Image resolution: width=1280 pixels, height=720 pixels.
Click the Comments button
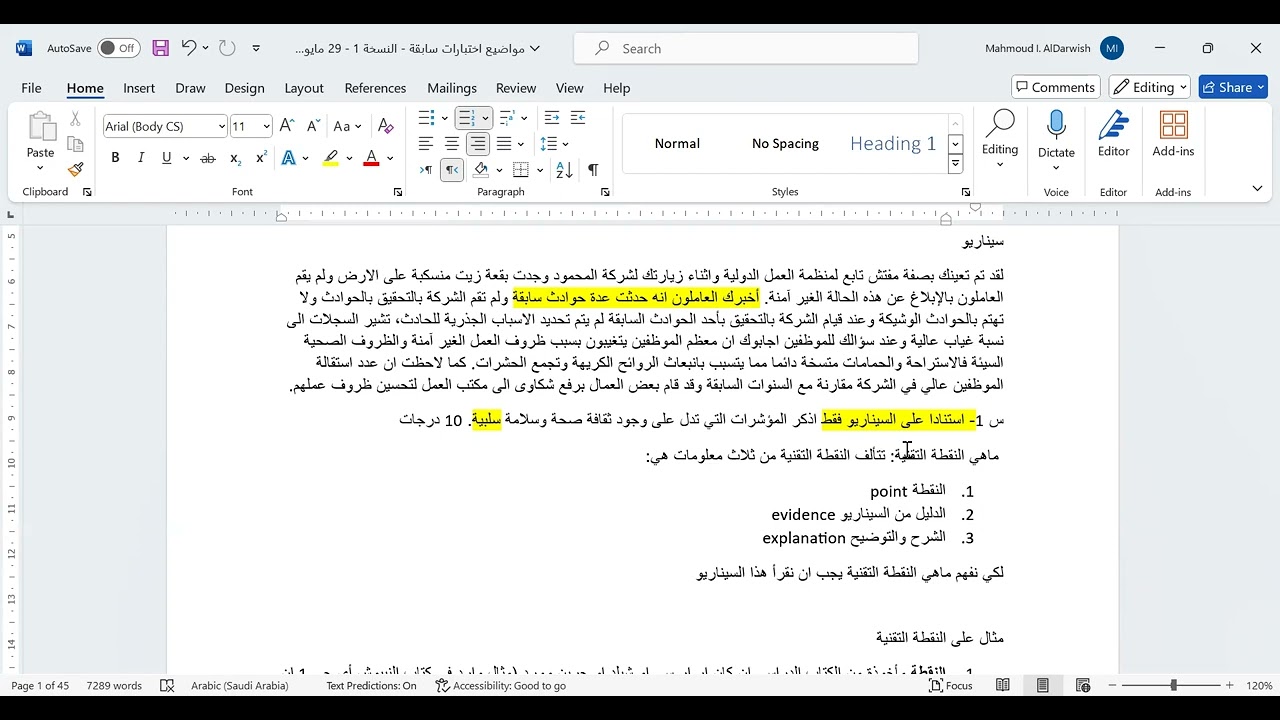(1056, 87)
